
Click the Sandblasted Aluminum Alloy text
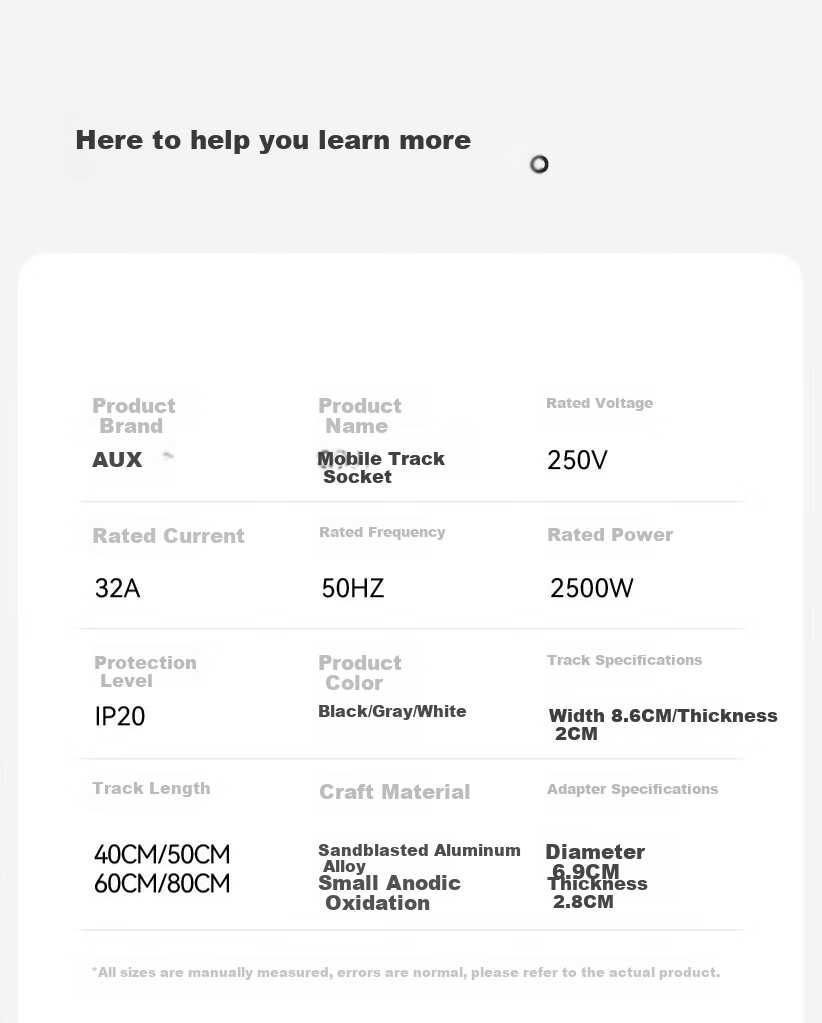click(419, 858)
